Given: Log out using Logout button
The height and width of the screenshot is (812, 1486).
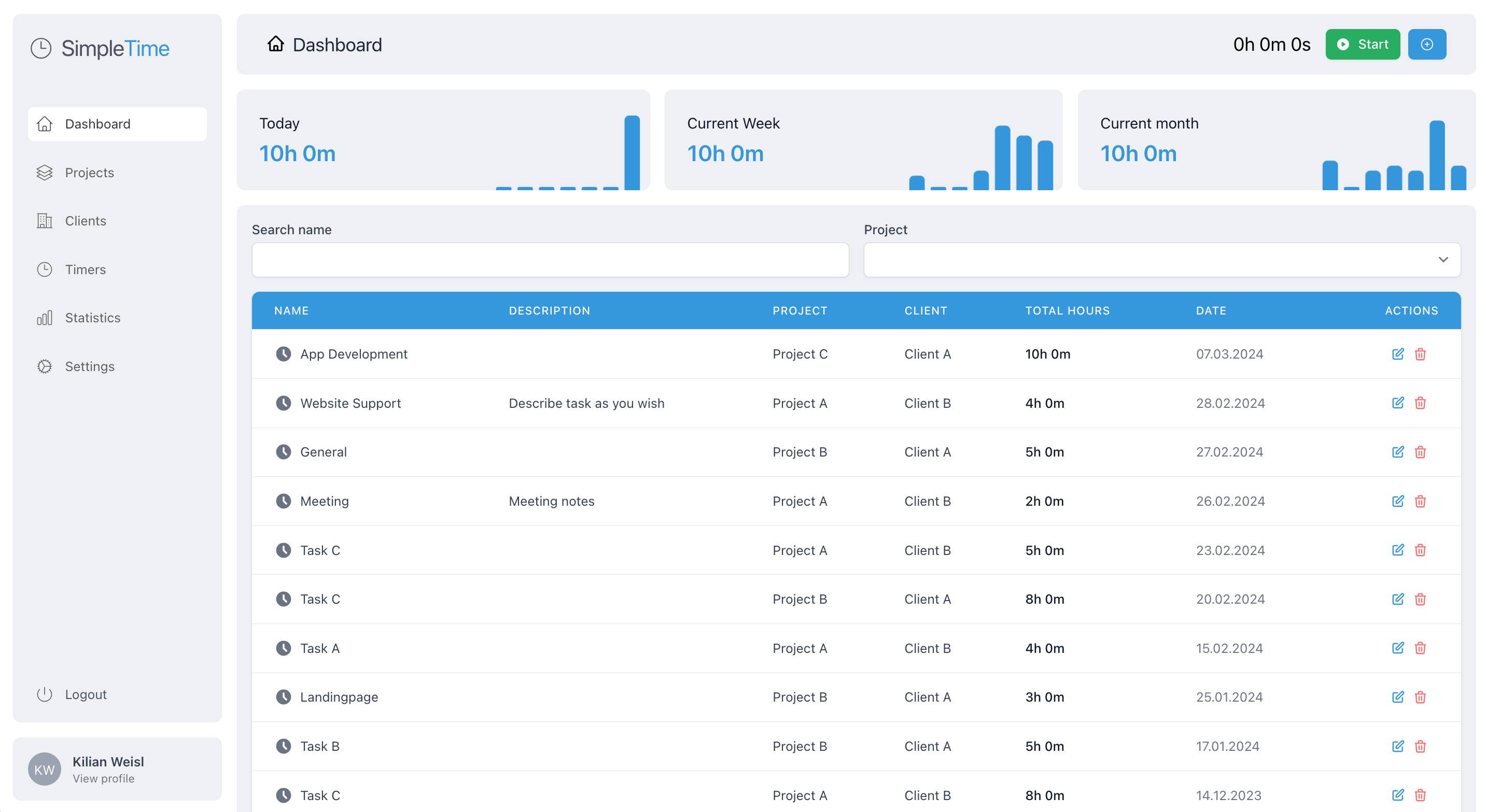Looking at the screenshot, I should [x=86, y=694].
